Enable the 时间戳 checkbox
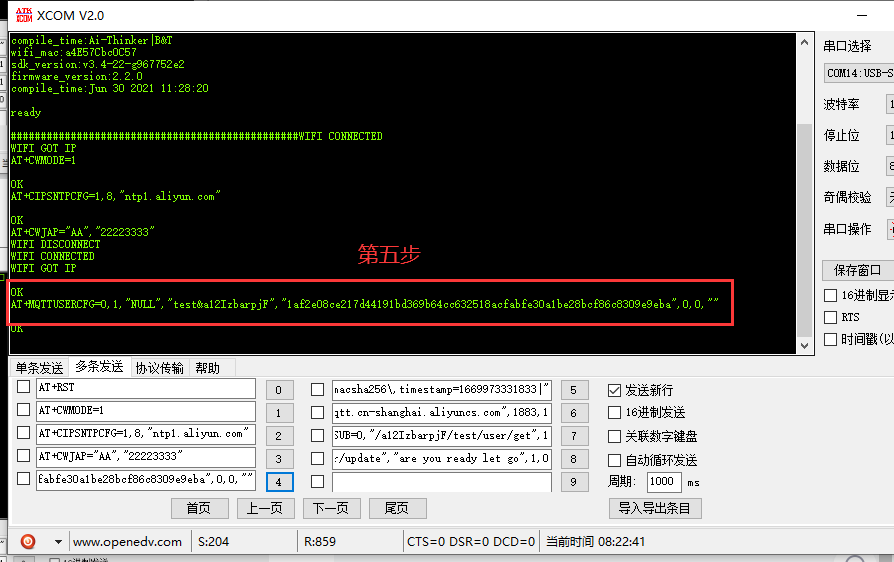This screenshot has height=562, width=894. click(x=830, y=340)
